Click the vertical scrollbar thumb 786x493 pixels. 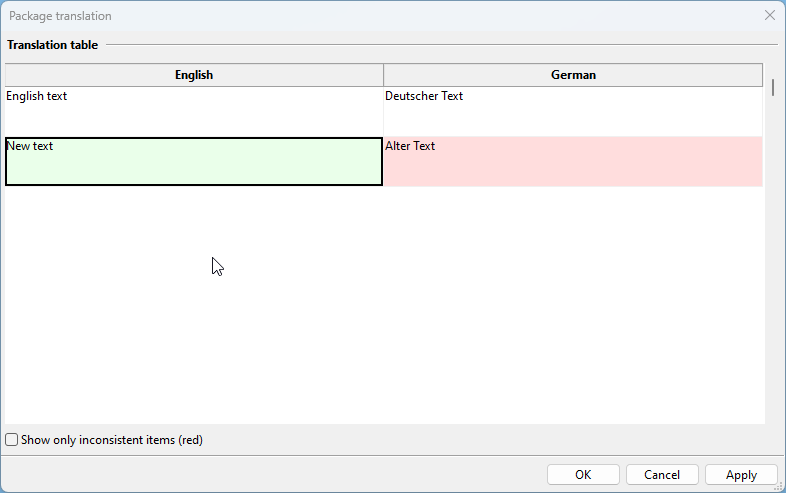773,87
